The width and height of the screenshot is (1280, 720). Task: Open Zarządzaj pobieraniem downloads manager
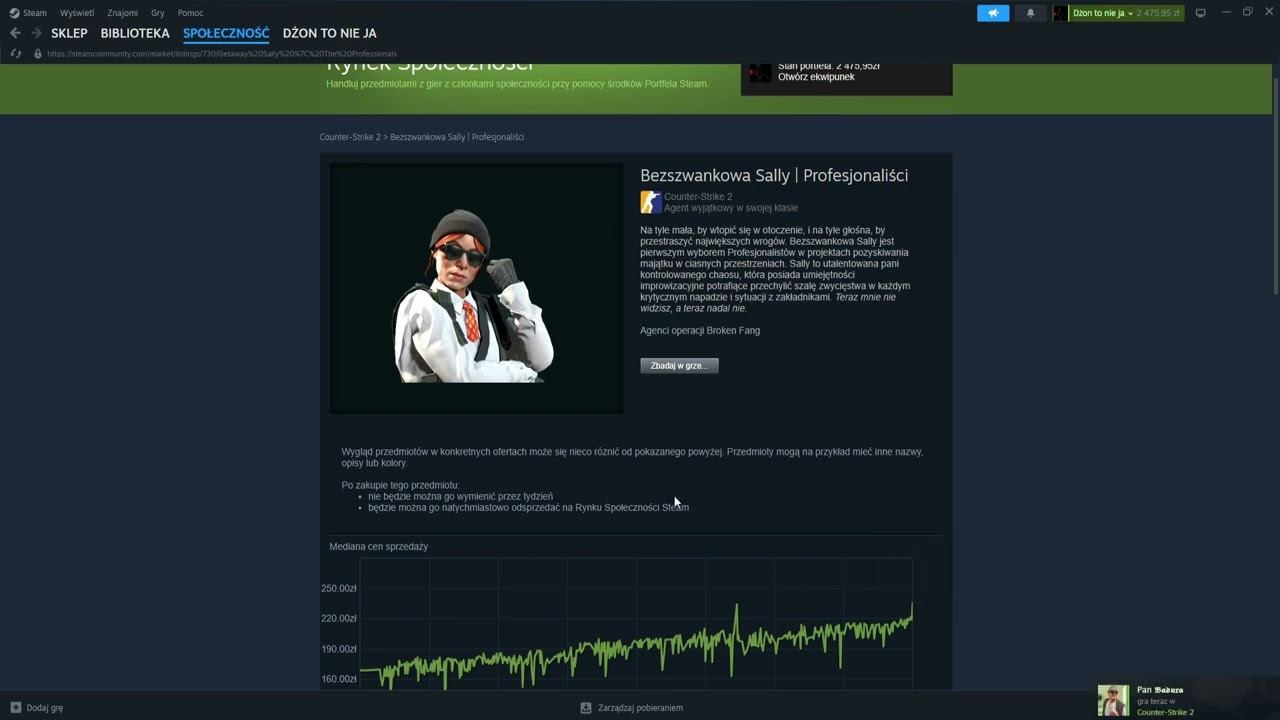pos(631,708)
